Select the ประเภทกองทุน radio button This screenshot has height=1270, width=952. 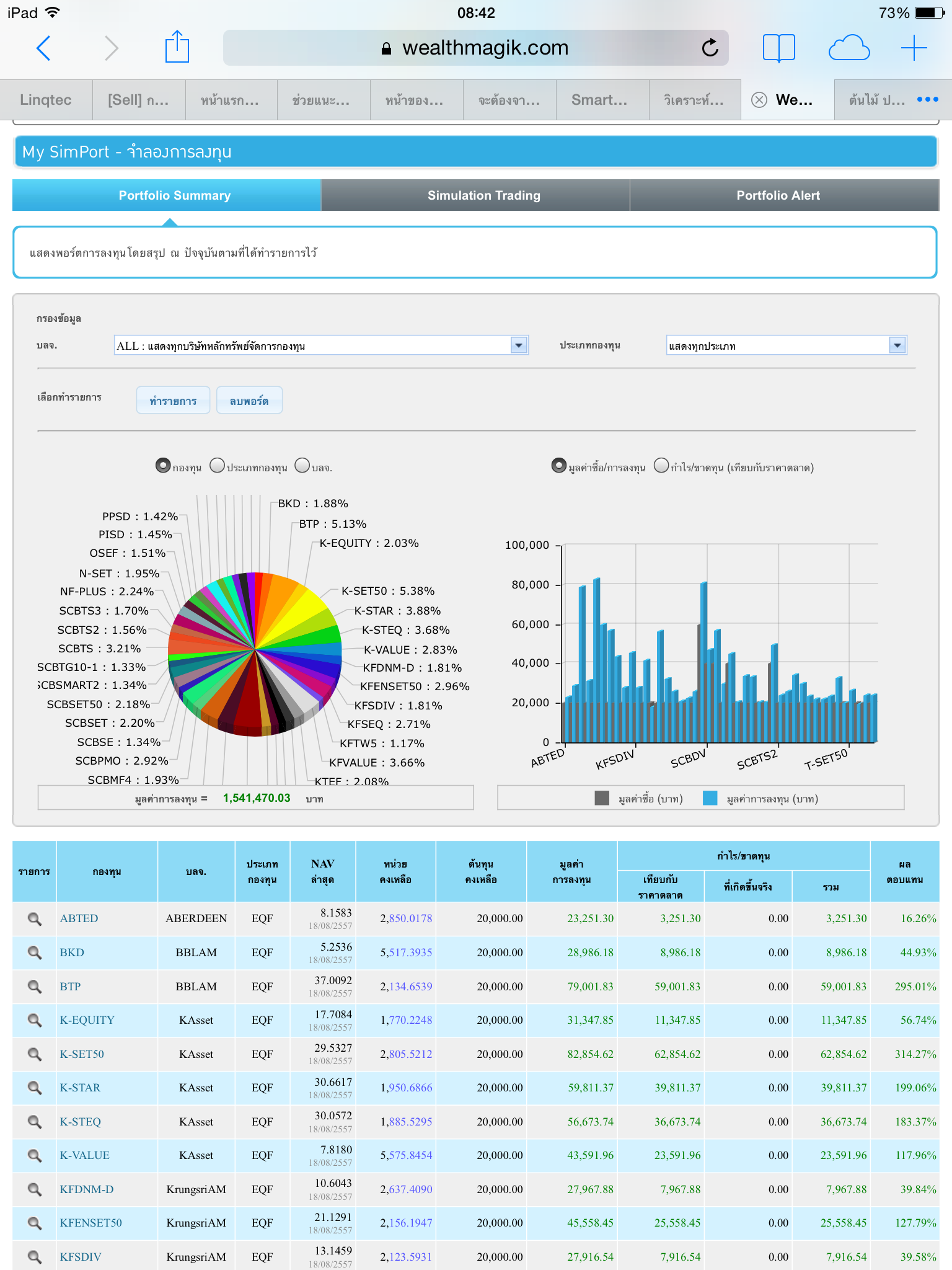point(217,466)
